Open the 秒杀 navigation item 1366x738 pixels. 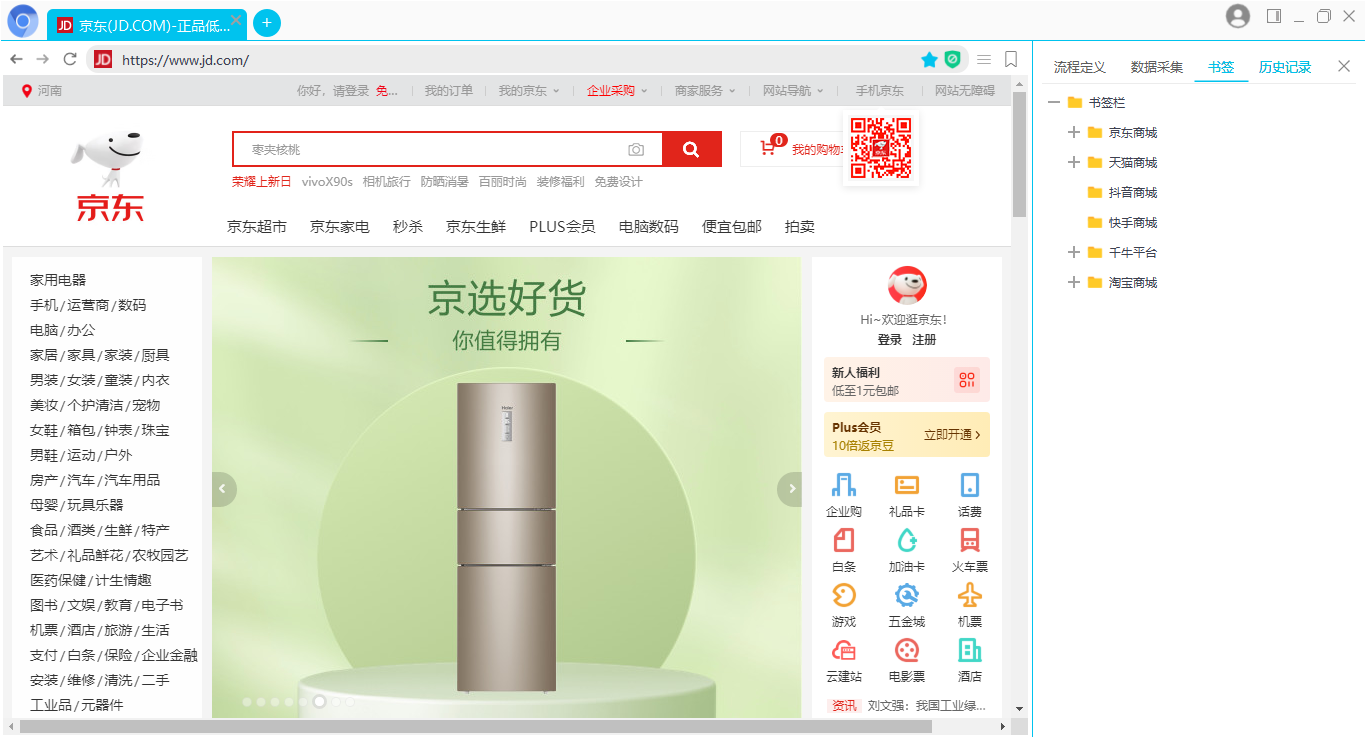pos(408,227)
